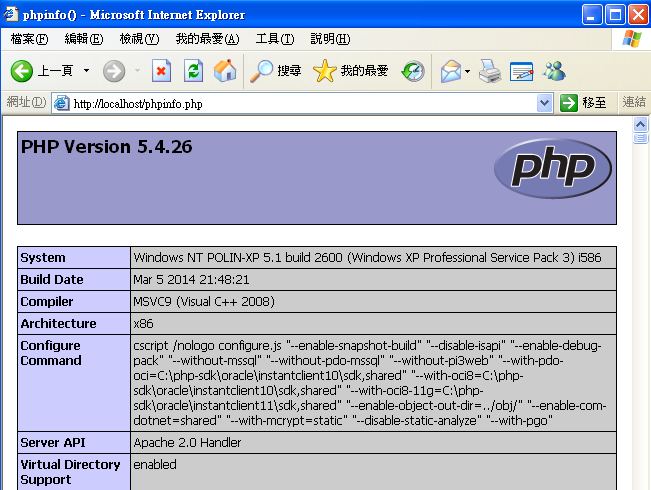Open the 檢視(V) menu

tap(139, 39)
